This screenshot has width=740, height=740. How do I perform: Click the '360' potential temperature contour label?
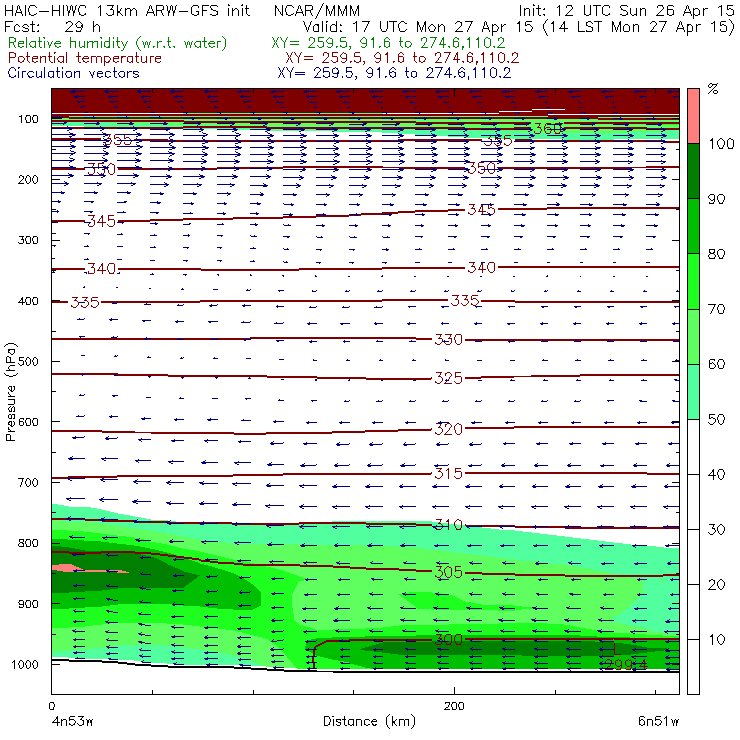click(547, 128)
